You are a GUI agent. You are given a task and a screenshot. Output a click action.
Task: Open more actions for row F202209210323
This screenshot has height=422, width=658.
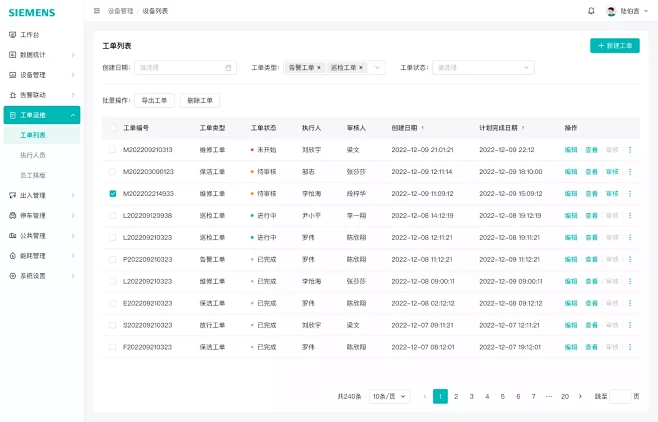630,347
